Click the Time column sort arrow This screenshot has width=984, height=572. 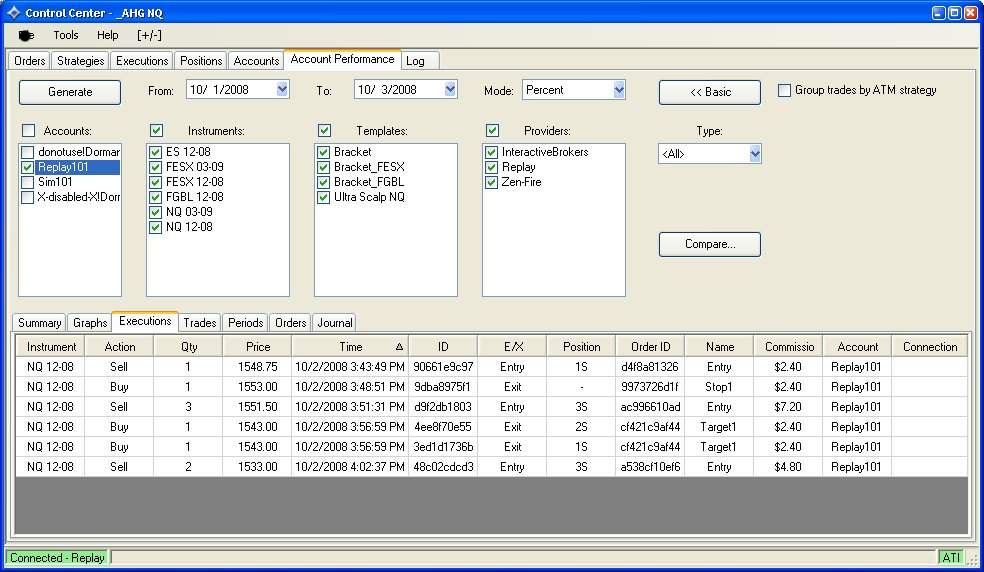click(x=399, y=347)
